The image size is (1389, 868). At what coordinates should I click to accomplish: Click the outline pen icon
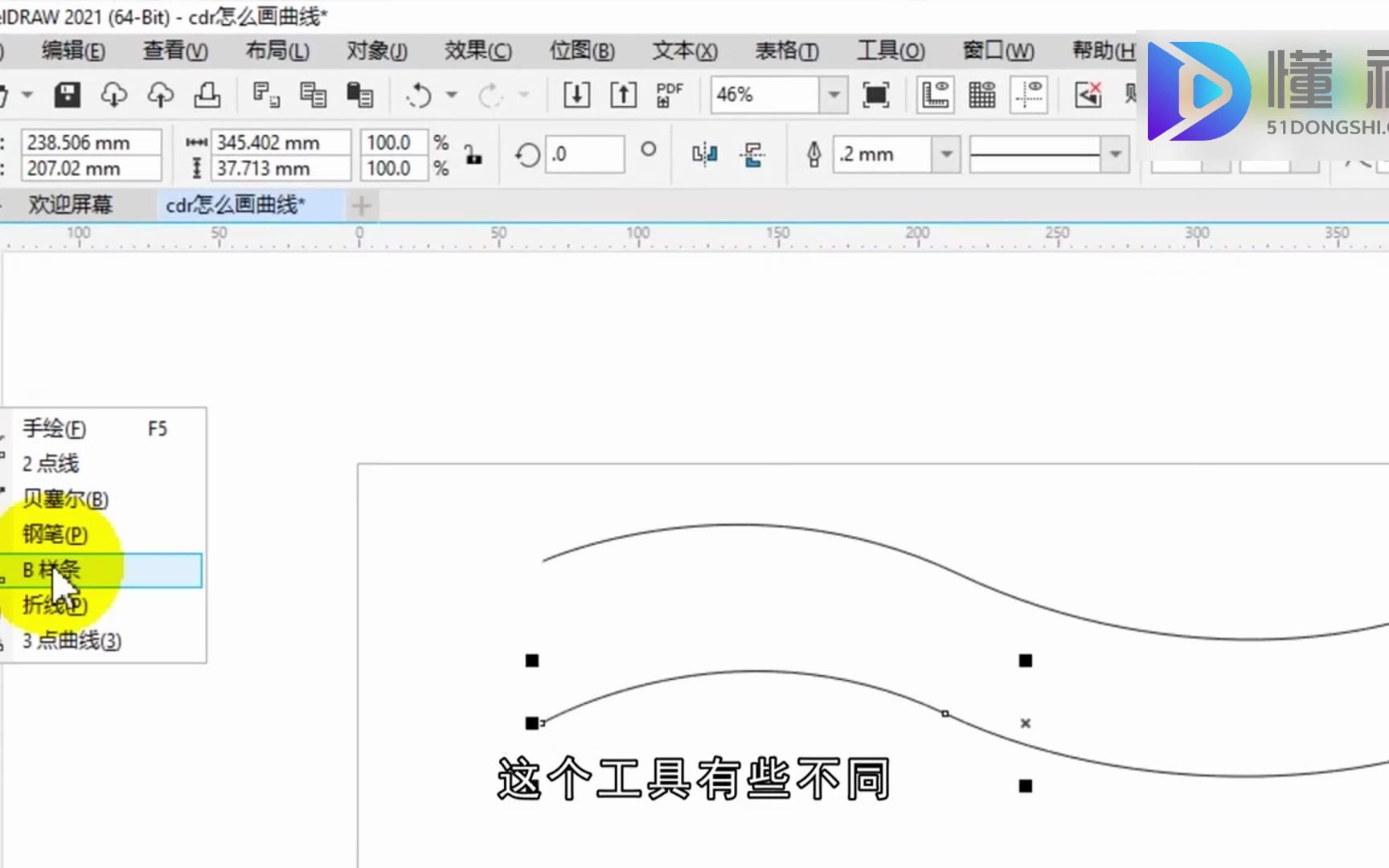coord(813,154)
